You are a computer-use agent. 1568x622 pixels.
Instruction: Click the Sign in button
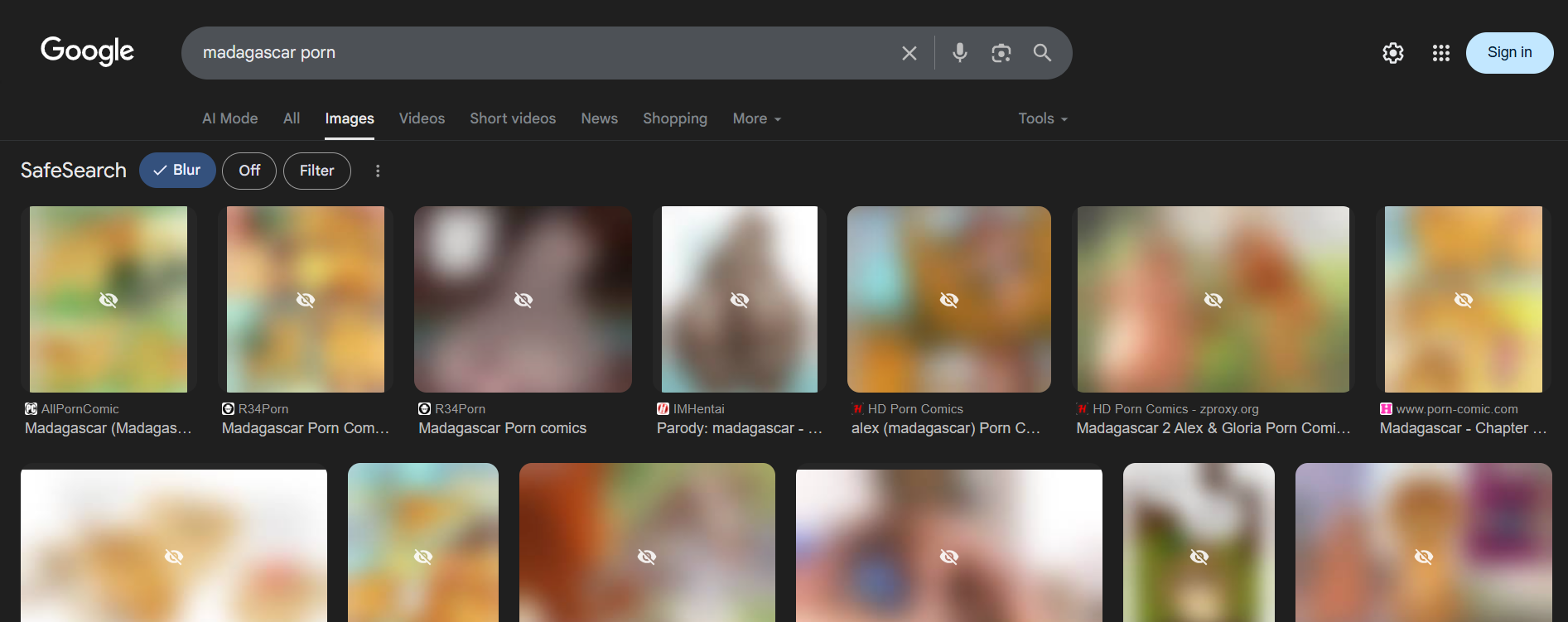1510,53
